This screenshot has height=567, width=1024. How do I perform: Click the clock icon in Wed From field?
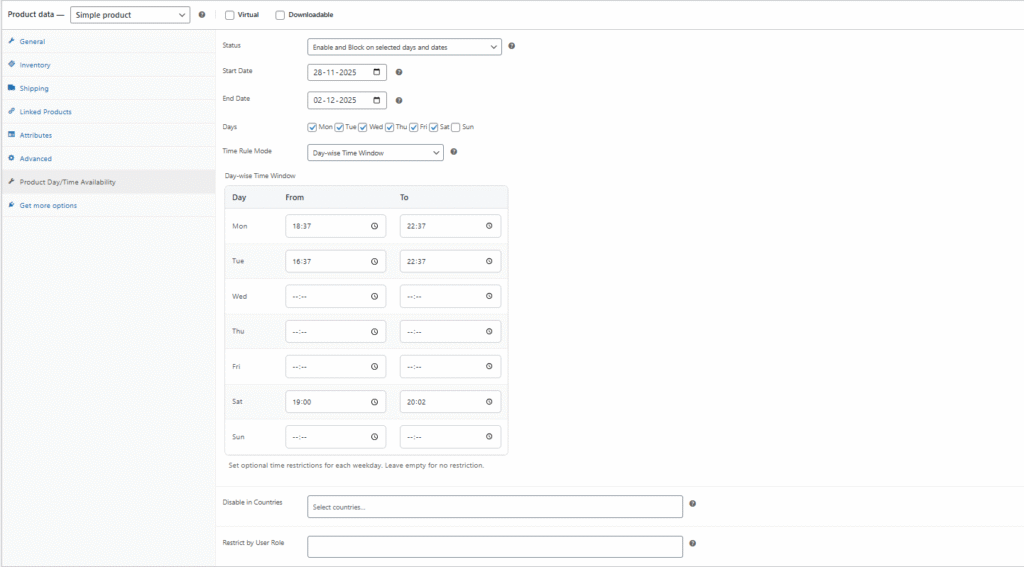pyautogui.click(x=374, y=297)
